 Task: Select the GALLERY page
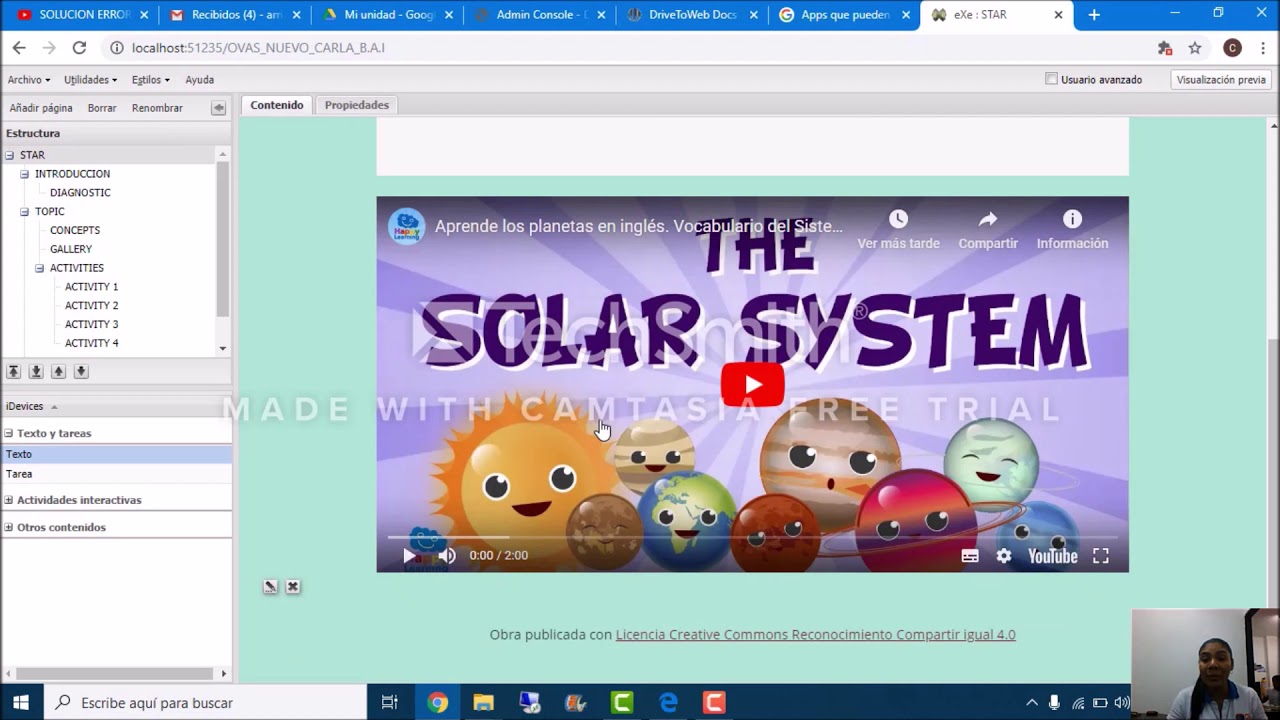point(71,249)
